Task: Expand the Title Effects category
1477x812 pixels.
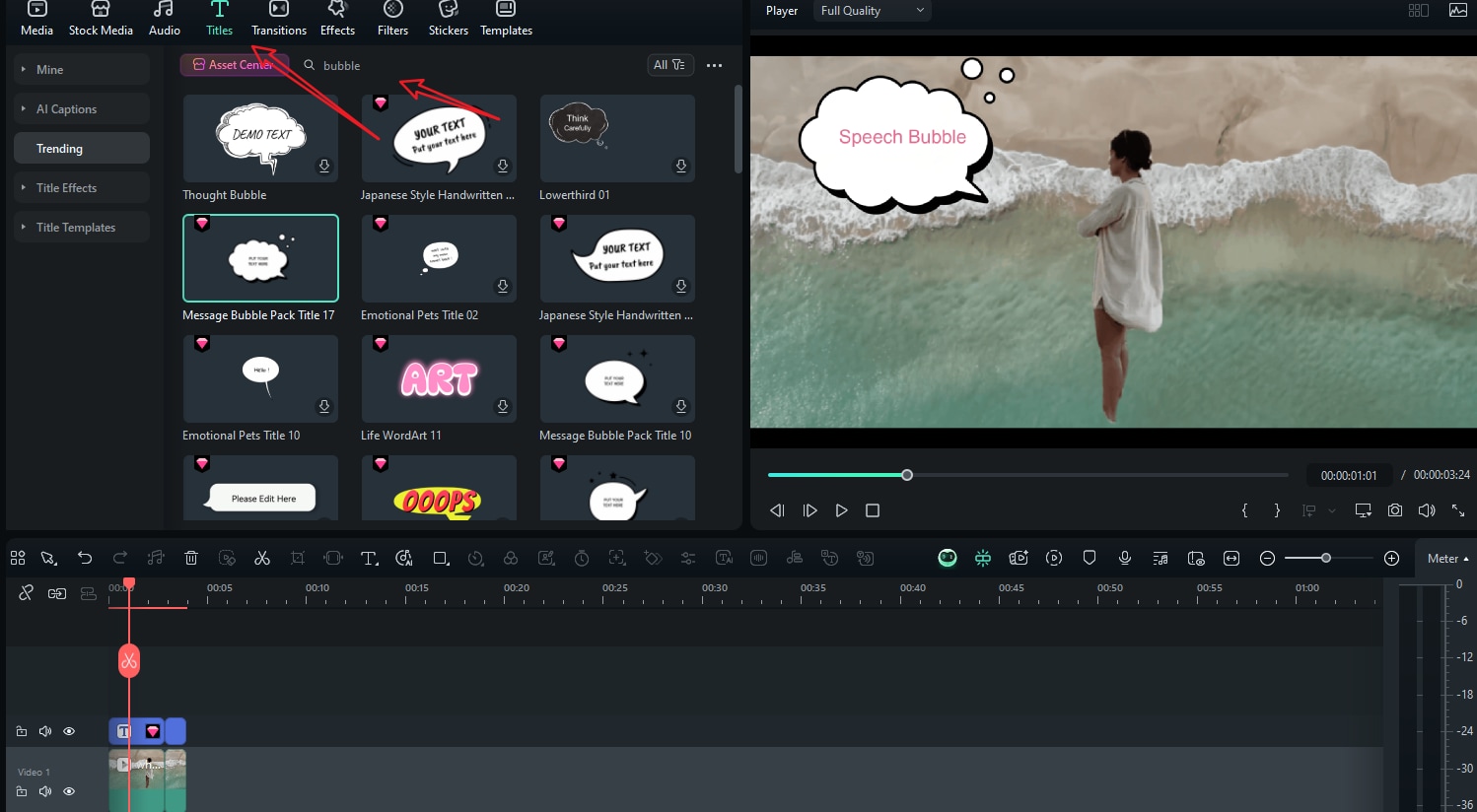Action: [x=82, y=187]
